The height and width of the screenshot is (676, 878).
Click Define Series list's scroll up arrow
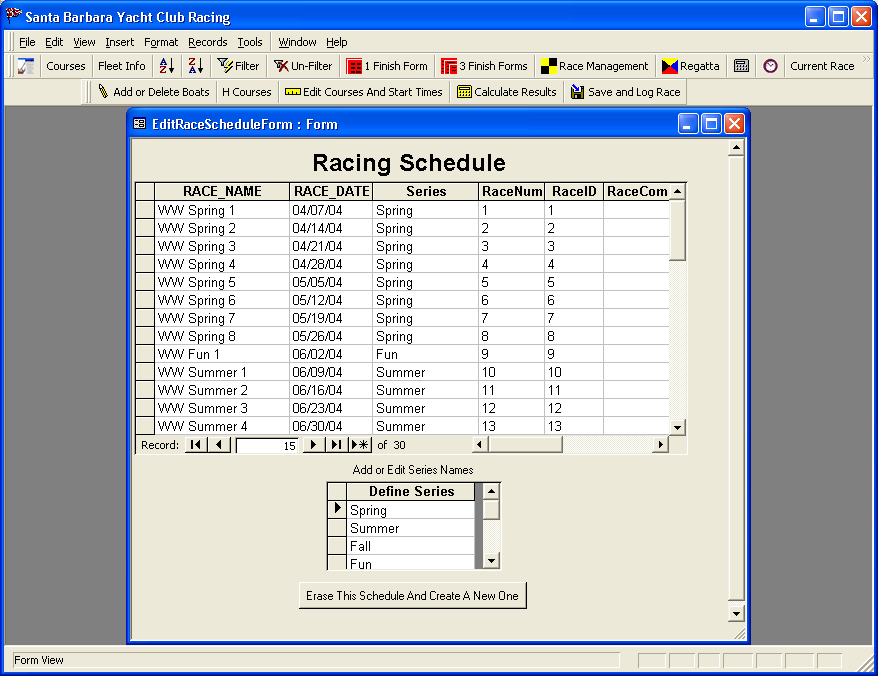pos(491,492)
